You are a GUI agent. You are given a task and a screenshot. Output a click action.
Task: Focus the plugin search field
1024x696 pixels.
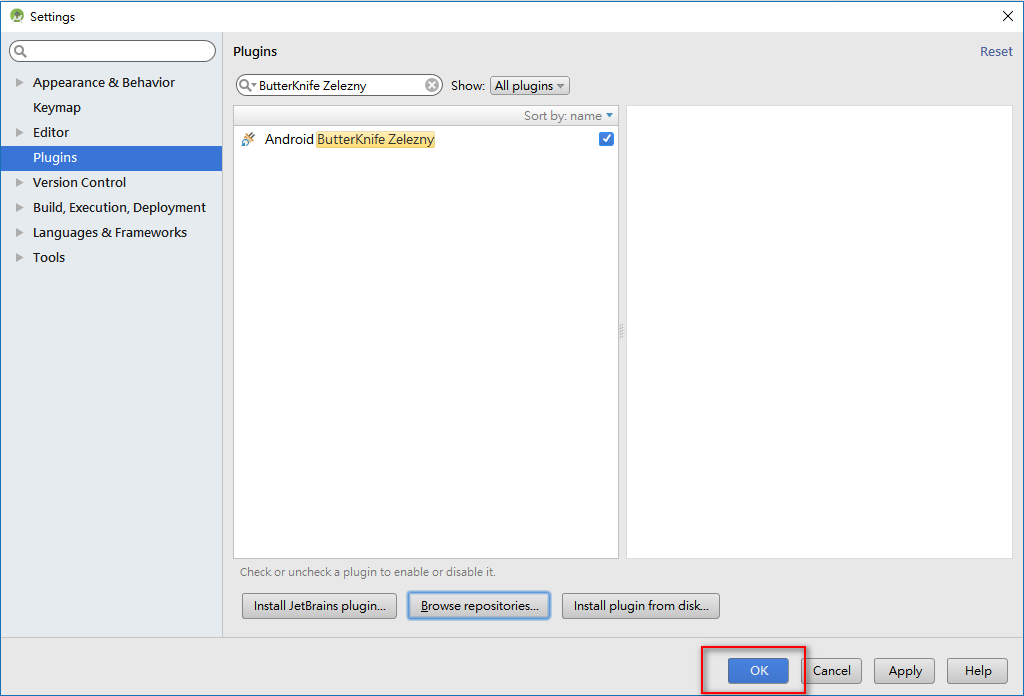[339, 86]
